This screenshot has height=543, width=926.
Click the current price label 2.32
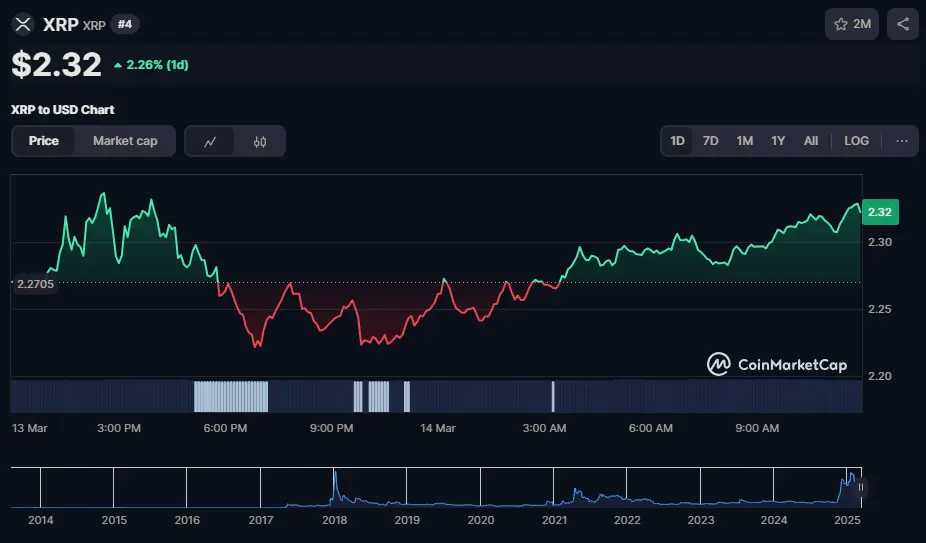[x=880, y=212]
